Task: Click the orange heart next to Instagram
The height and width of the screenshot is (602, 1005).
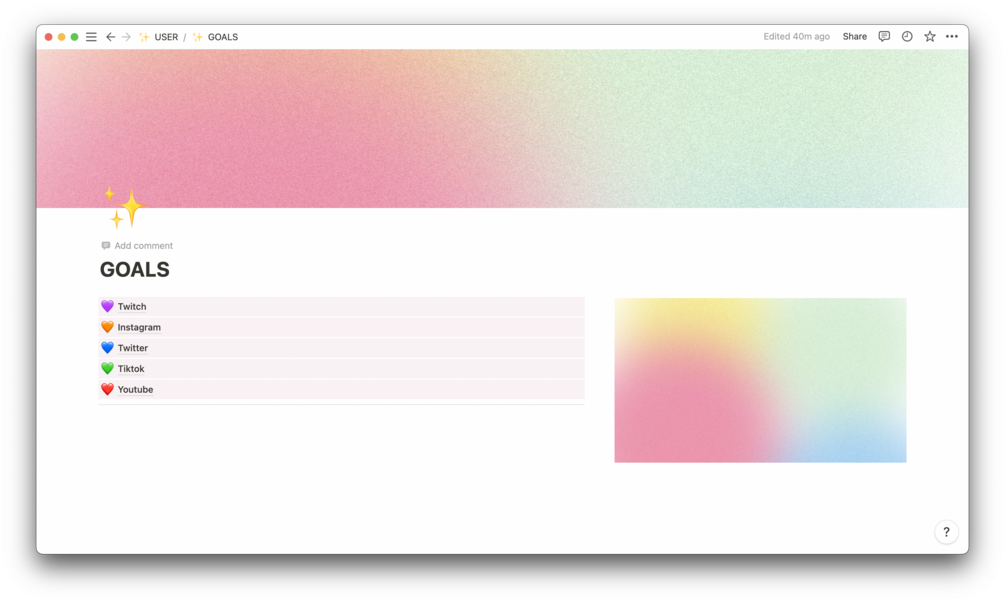Action: (x=107, y=327)
